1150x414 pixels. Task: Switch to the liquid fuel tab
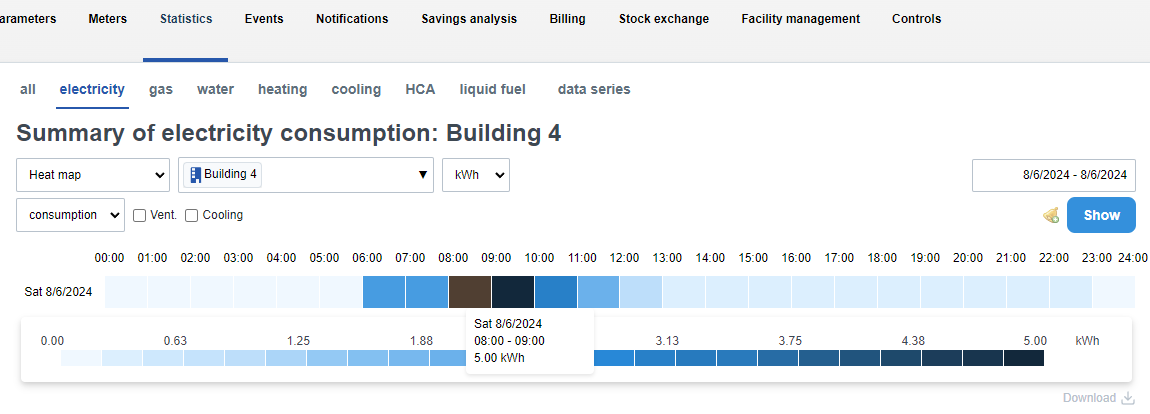point(492,89)
